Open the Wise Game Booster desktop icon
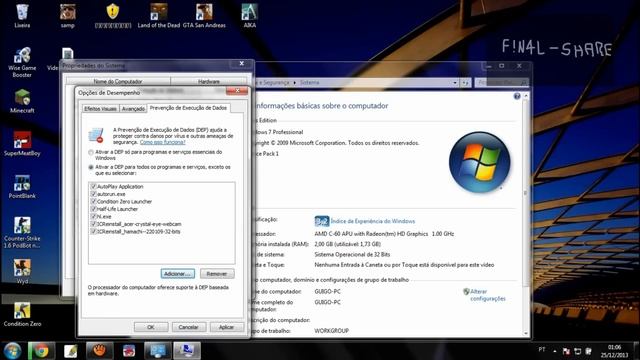 tap(22, 62)
